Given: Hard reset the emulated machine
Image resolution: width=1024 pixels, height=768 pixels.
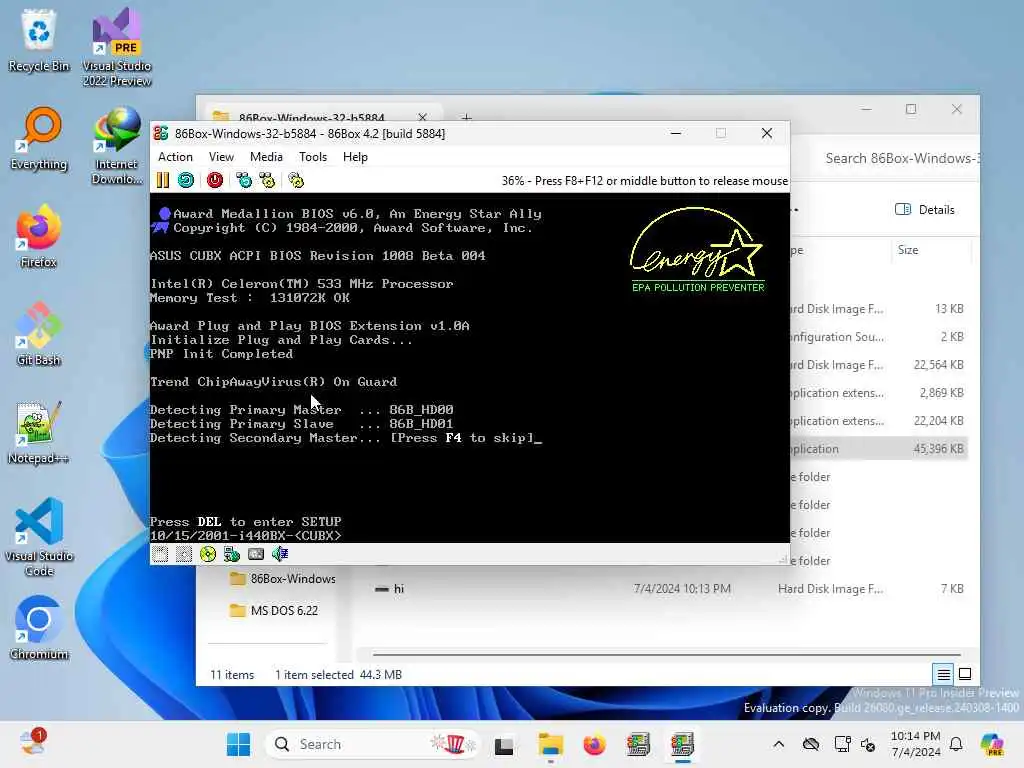Looking at the screenshot, I should point(186,180).
